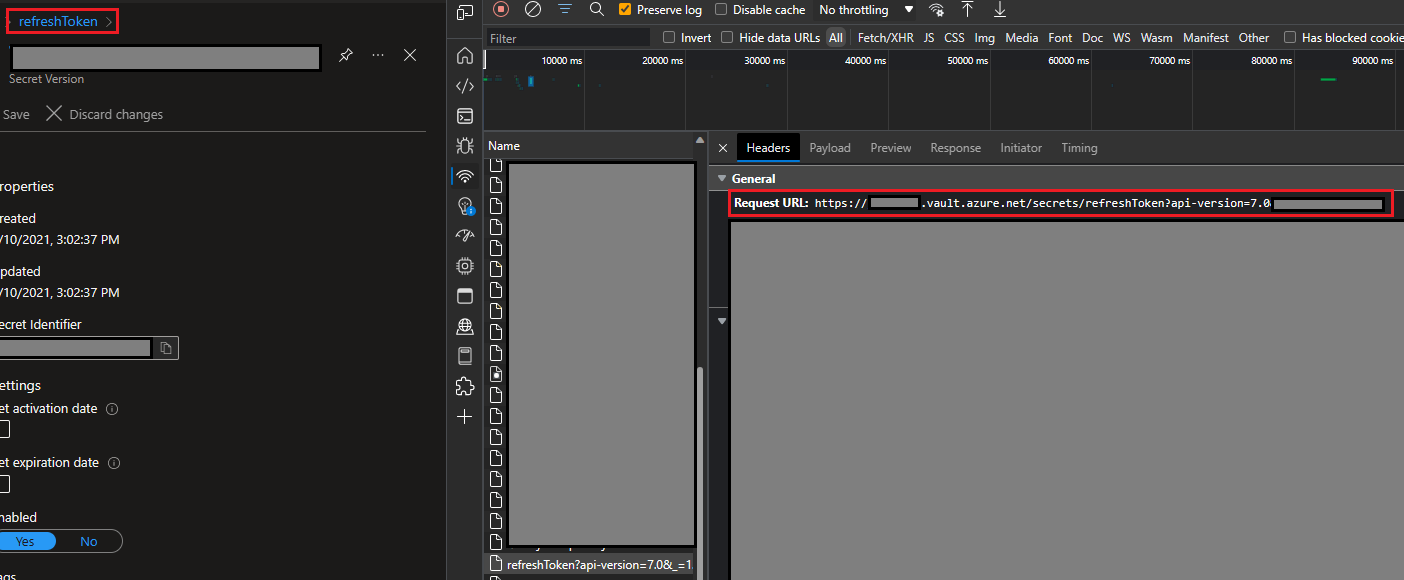Switch to the Preview tab
The width and height of the screenshot is (1404, 580).
click(891, 148)
